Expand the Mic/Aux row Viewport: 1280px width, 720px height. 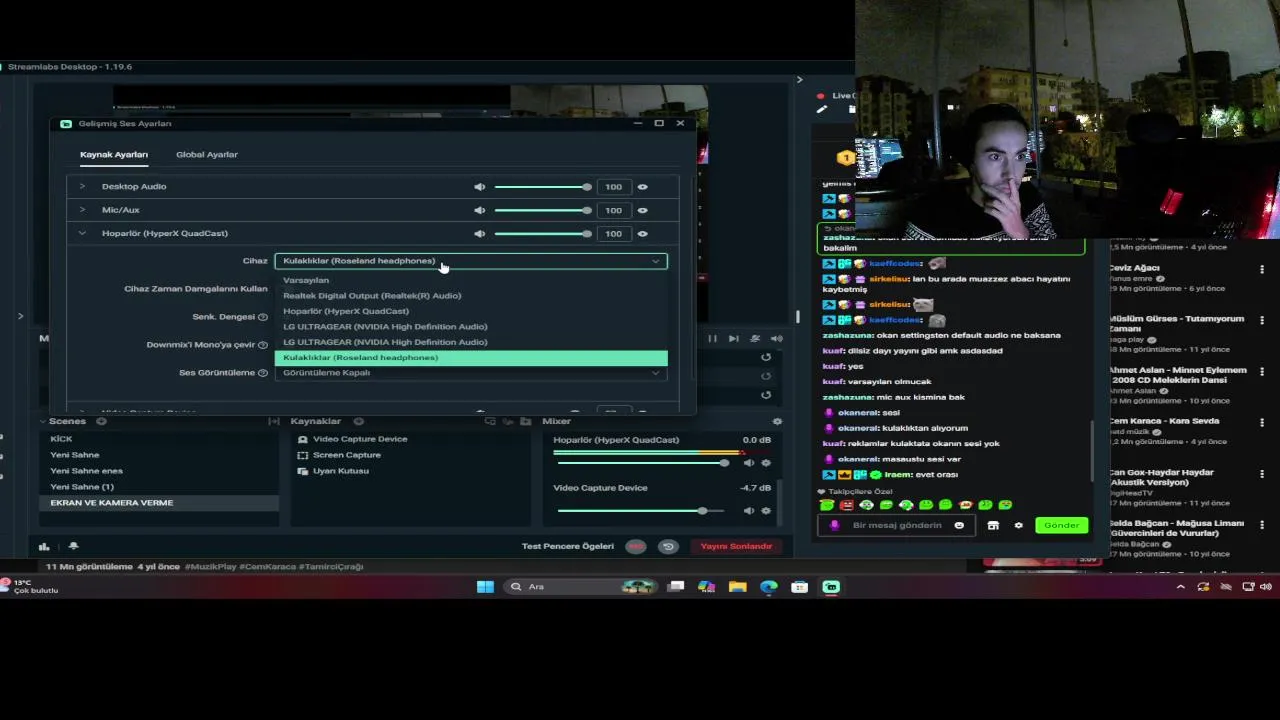(x=82, y=210)
